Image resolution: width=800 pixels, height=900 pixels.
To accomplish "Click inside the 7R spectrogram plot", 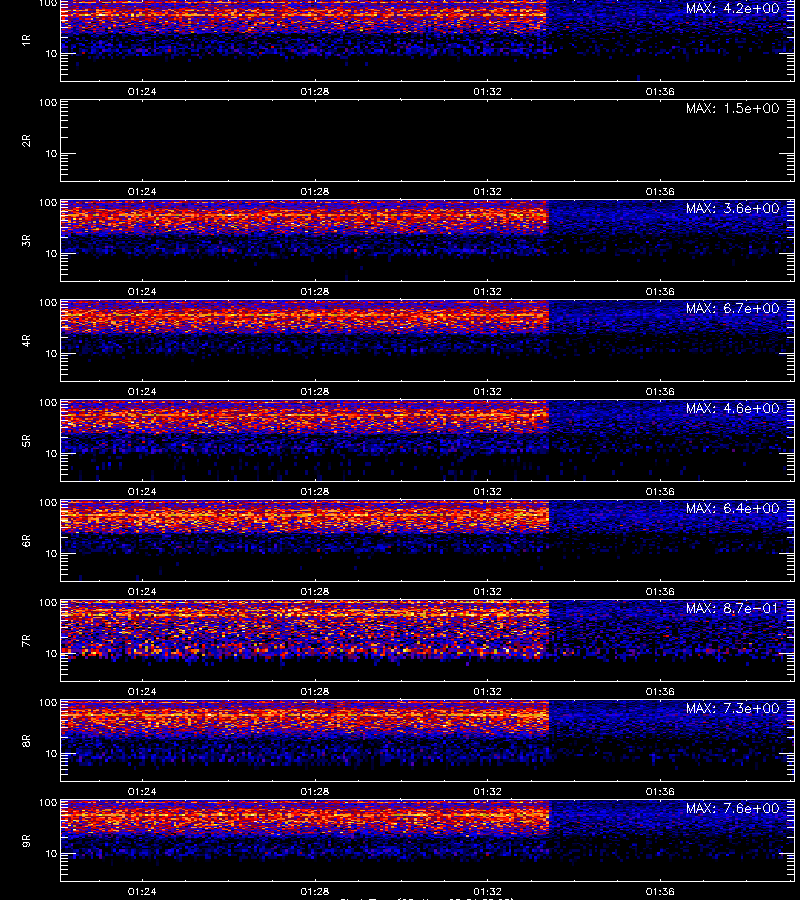I will click(428, 641).
